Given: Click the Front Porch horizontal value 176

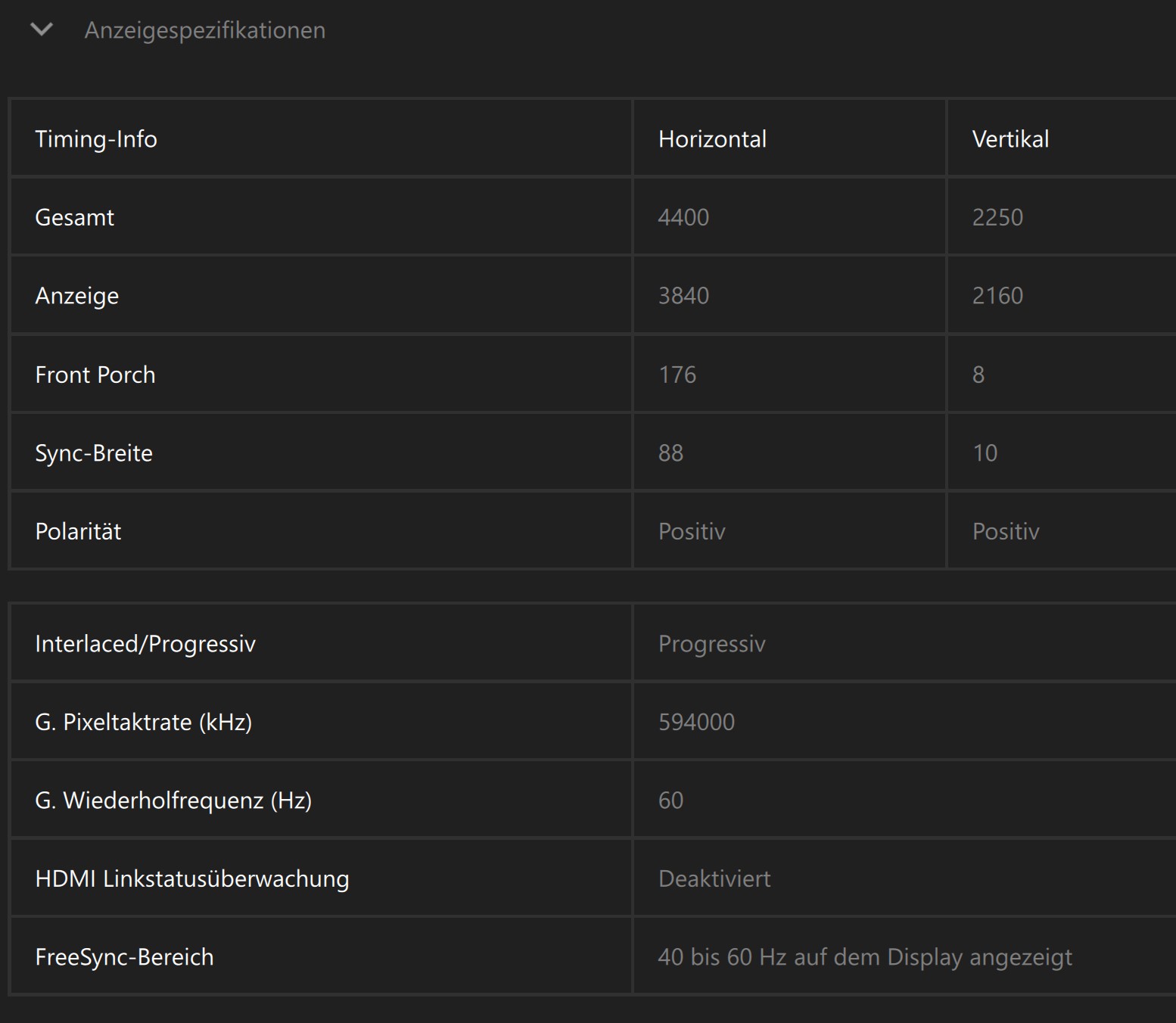Looking at the screenshot, I should pos(677,375).
